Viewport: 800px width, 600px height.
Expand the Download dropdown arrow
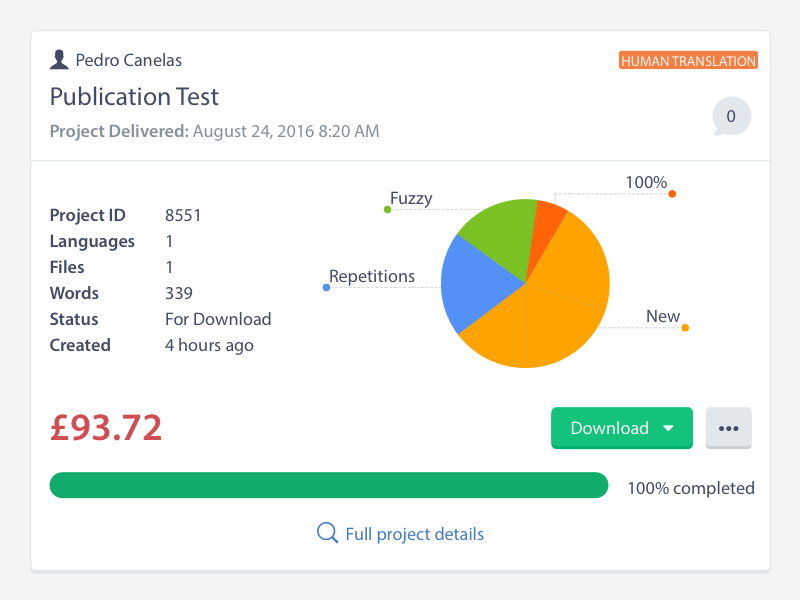668,428
